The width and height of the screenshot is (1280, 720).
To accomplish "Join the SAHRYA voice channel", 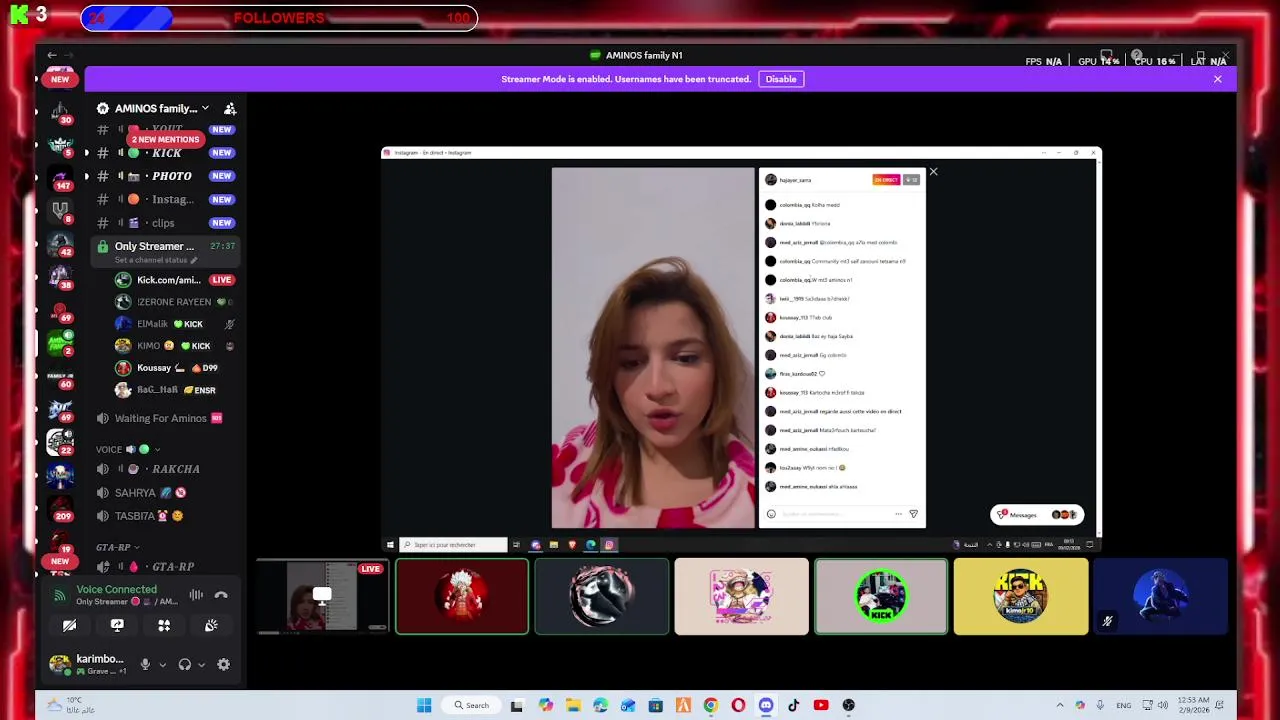I will (x=166, y=493).
